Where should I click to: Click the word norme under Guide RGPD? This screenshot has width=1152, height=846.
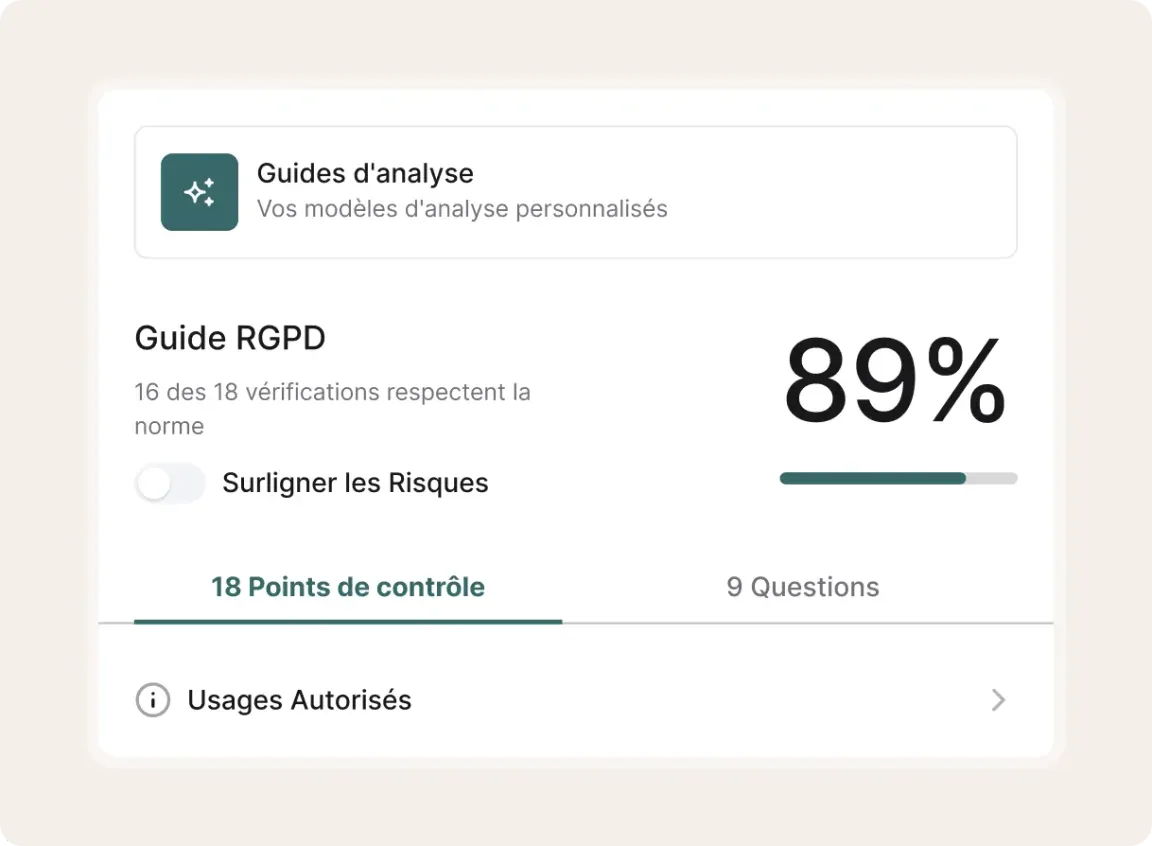tap(169, 426)
